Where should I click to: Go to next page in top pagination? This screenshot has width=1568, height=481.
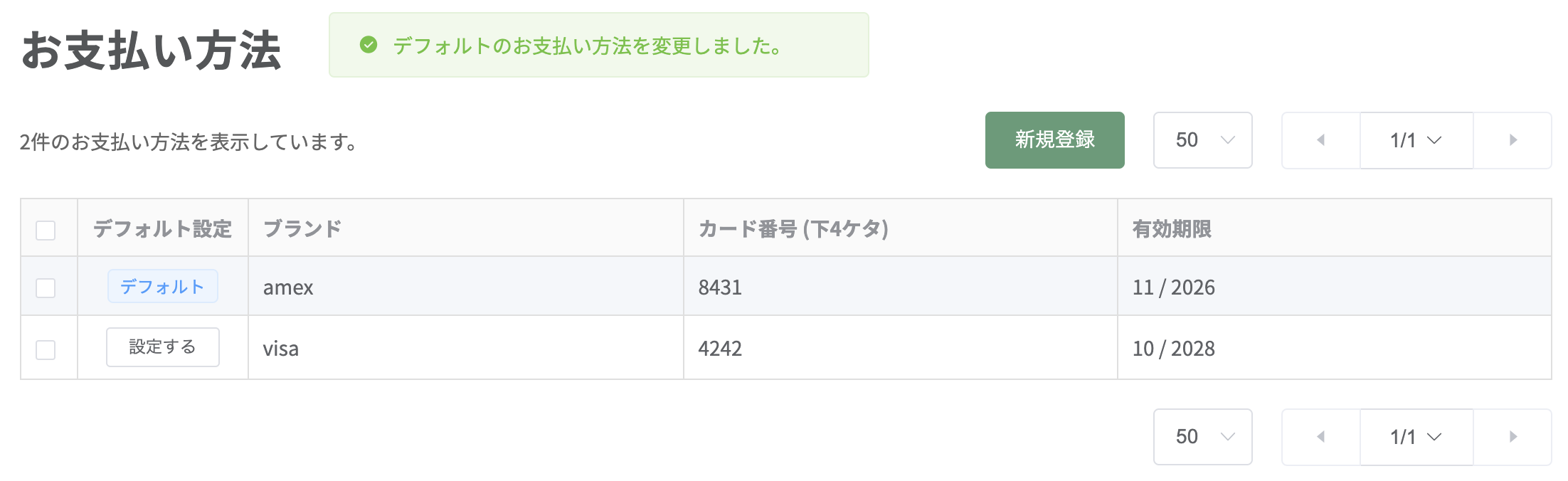tap(1513, 140)
